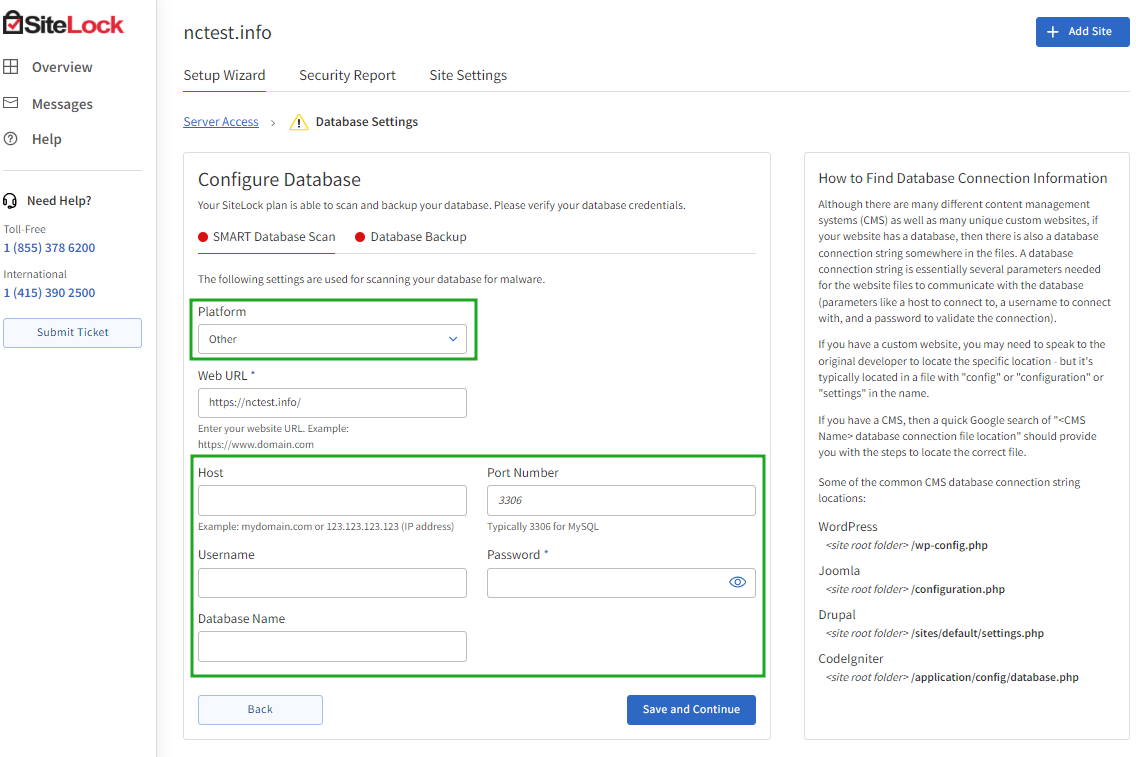Click the Help question mark icon
The image size is (1136, 757).
click(11, 138)
